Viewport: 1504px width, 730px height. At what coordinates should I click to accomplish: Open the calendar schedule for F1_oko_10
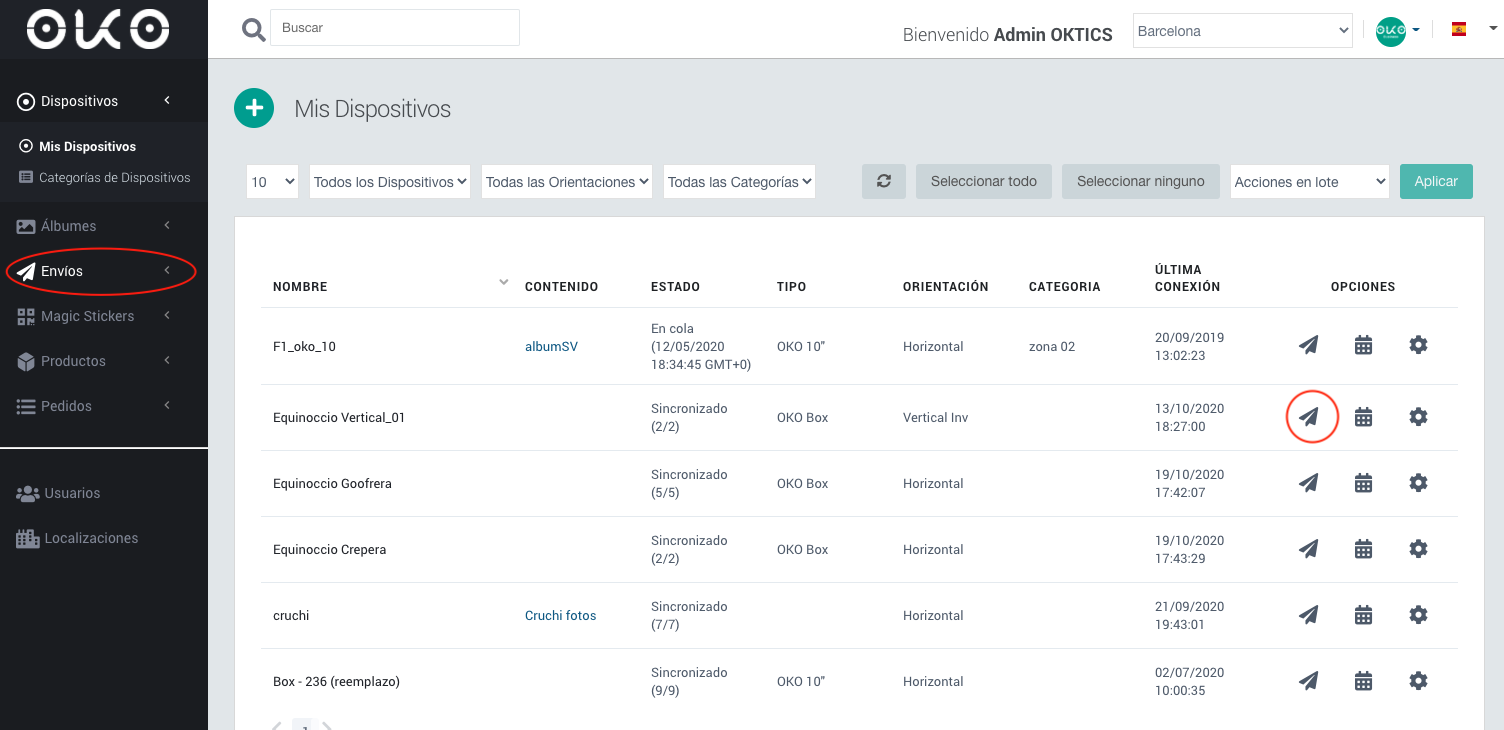pyautogui.click(x=1363, y=345)
